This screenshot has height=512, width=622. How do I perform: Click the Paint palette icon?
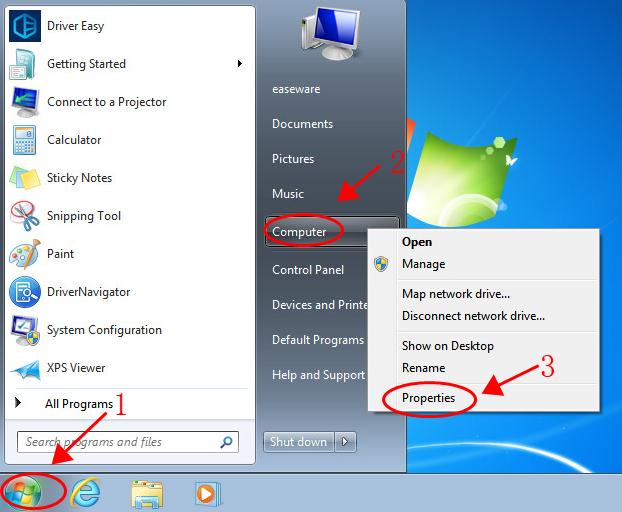[x=25, y=254]
